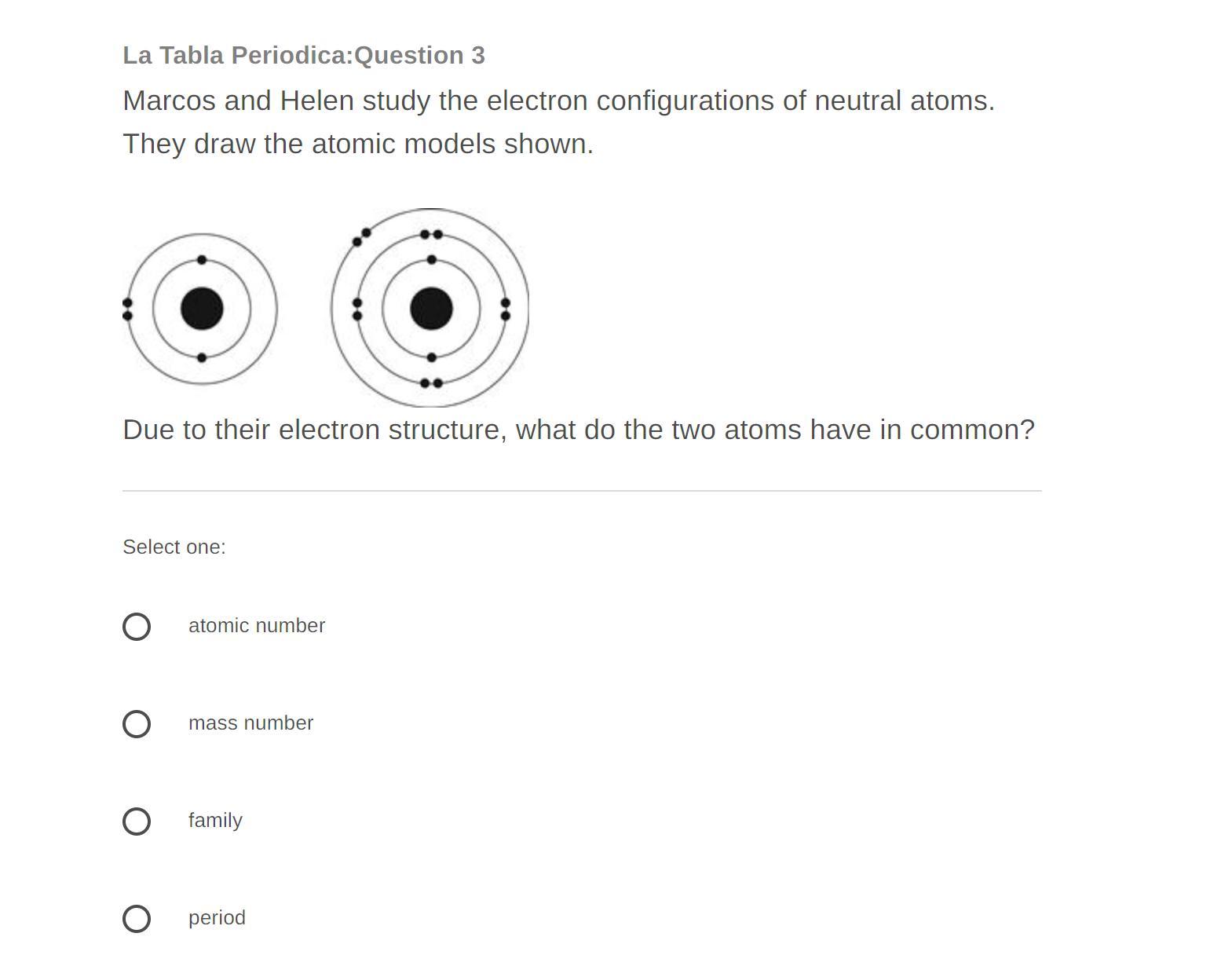Click the 'Marcos and Helen study' sentence
The width and height of the screenshot is (1232, 977).
click(x=558, y=101)
